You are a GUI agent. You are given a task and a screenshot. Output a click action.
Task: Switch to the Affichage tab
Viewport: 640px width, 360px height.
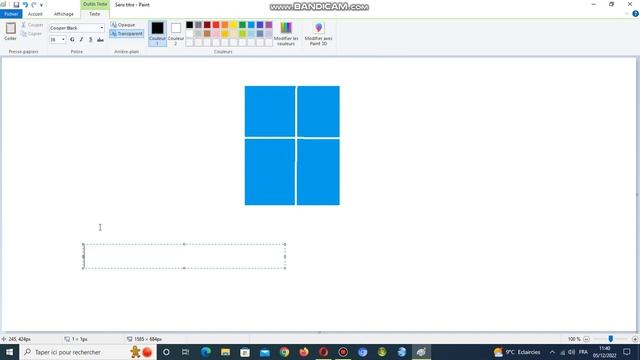tap(64, 14)
